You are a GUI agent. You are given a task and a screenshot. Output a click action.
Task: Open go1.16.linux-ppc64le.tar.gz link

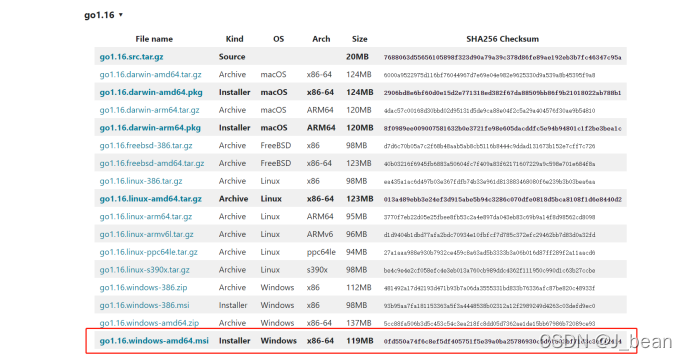click(x=149, y=252)
